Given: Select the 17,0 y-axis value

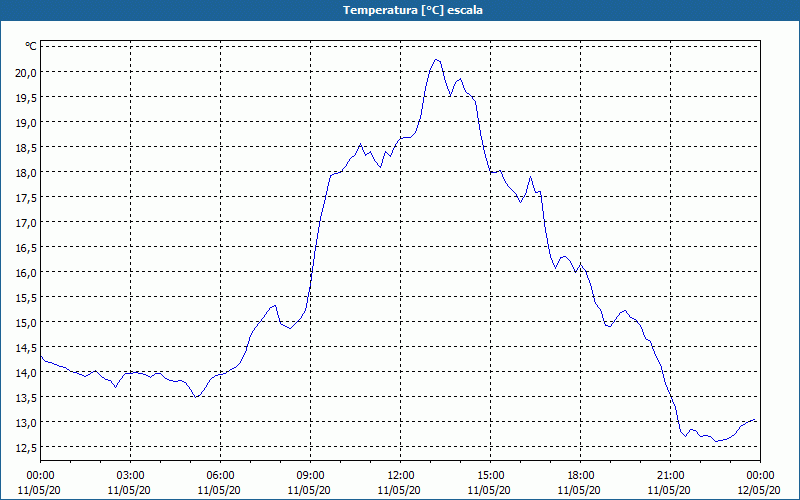Looking at the screenshot, I should point(26,222).
